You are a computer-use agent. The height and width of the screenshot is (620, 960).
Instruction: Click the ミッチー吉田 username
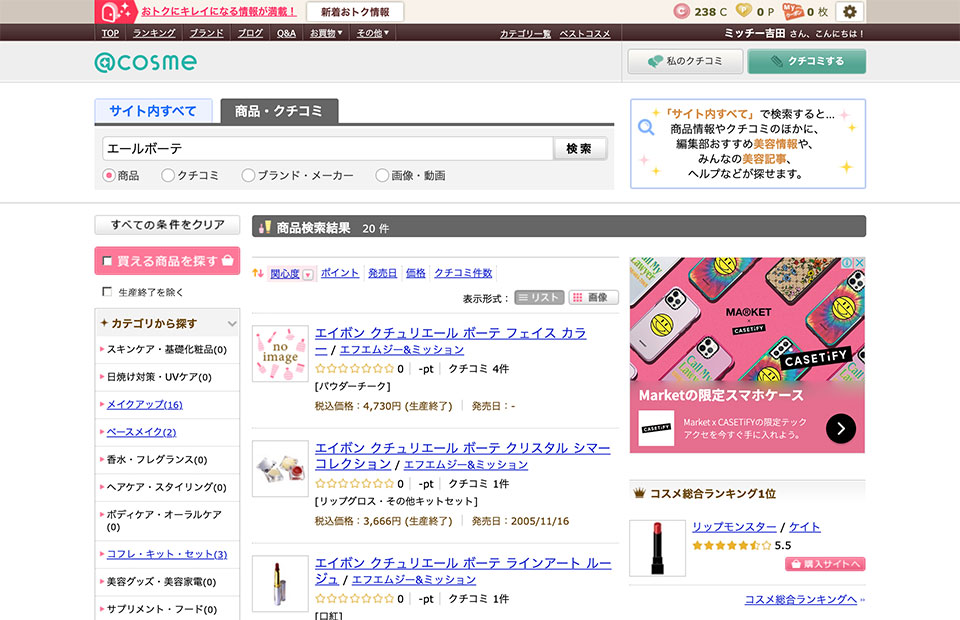755,33
